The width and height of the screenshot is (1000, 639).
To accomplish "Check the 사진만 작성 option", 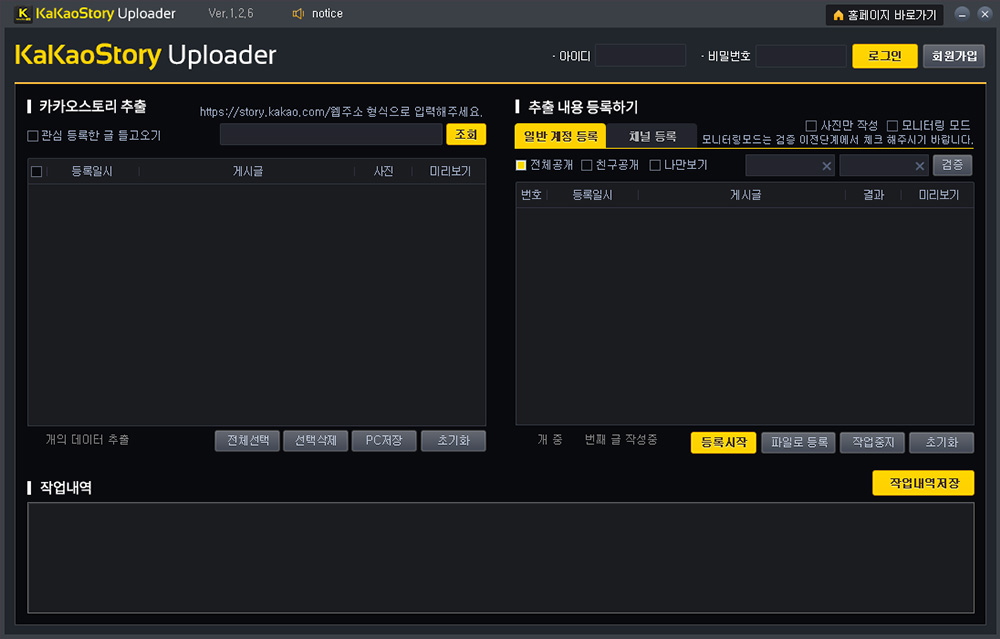I will tap(811, 125).
